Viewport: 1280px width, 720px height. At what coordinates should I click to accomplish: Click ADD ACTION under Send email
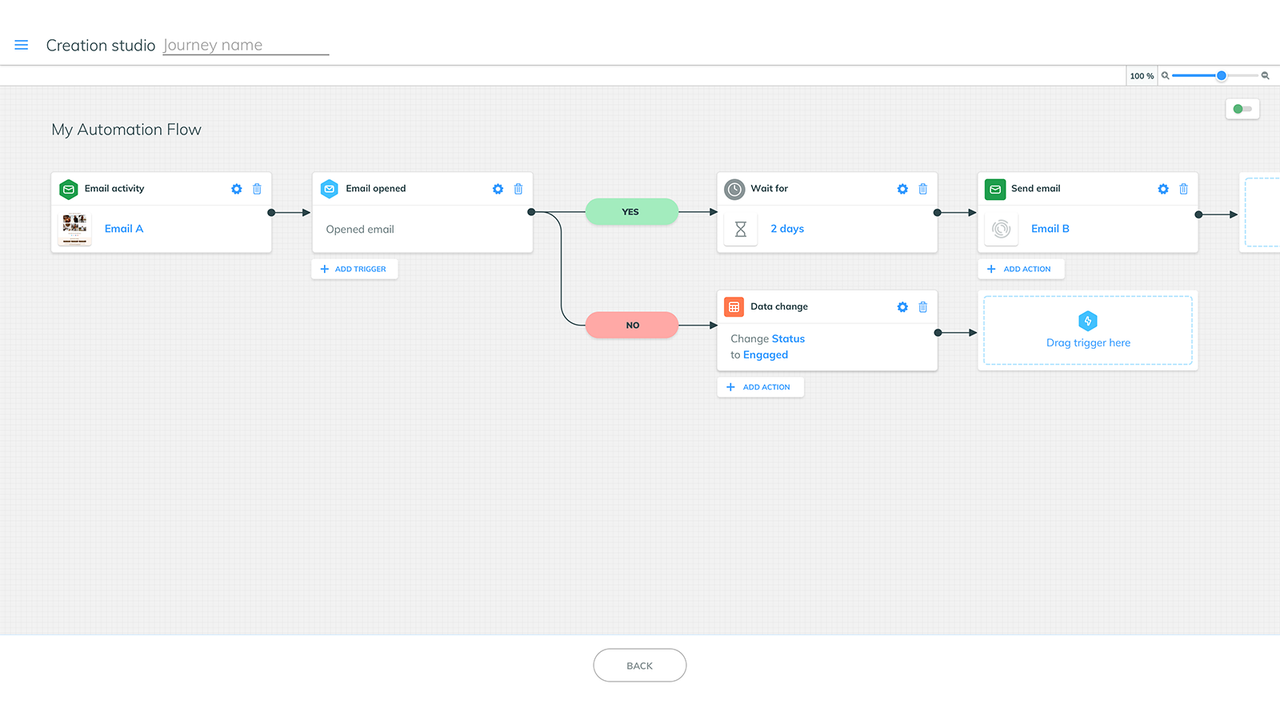(x=1021, y=268)
